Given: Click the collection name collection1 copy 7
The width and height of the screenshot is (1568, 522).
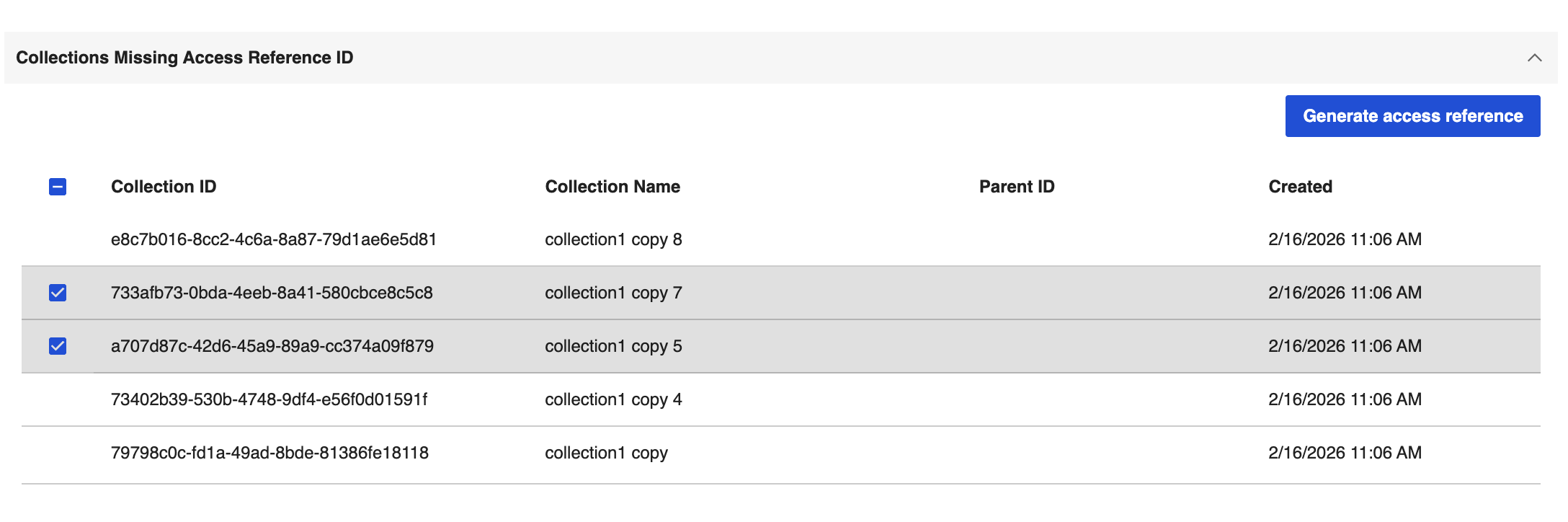Looking at the screenshot, I should point(613,293).
